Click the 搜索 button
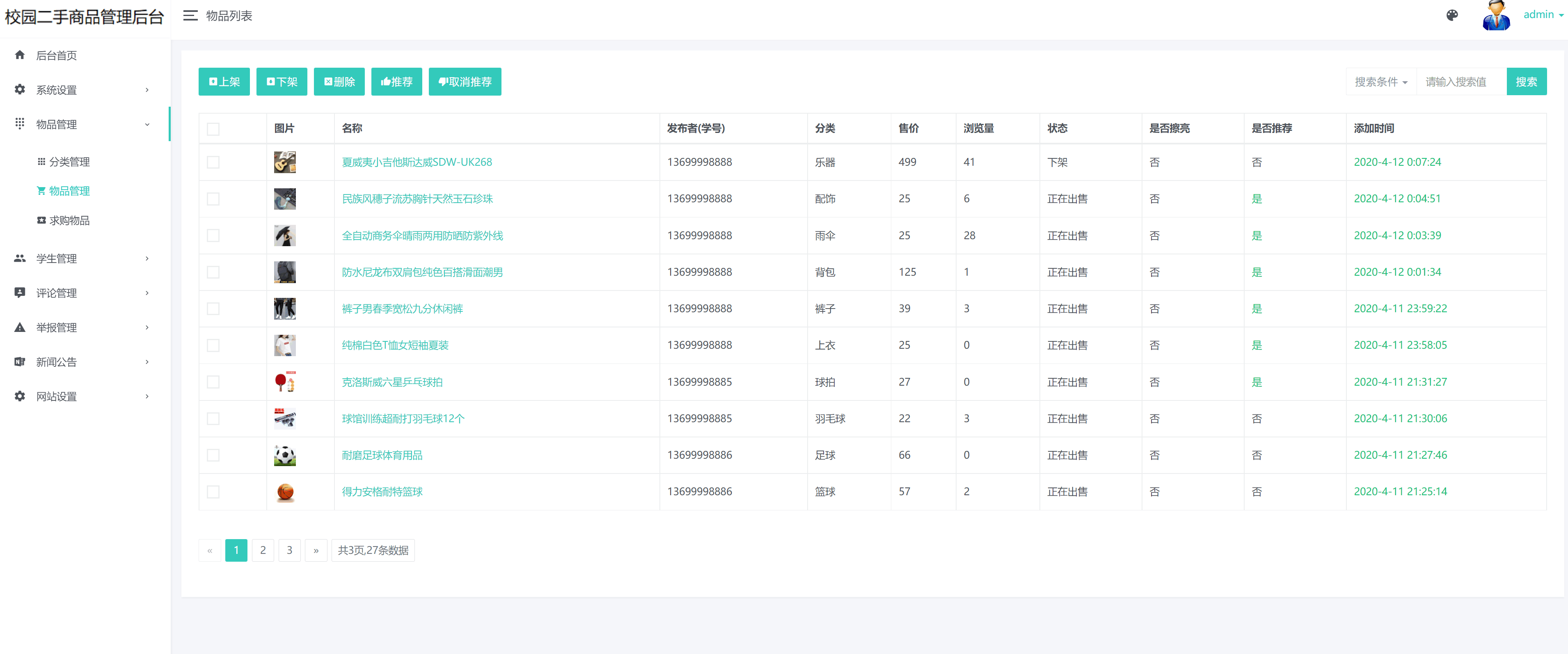The height and width of the screenshot is (654, 1568). tap(1526, 82)
